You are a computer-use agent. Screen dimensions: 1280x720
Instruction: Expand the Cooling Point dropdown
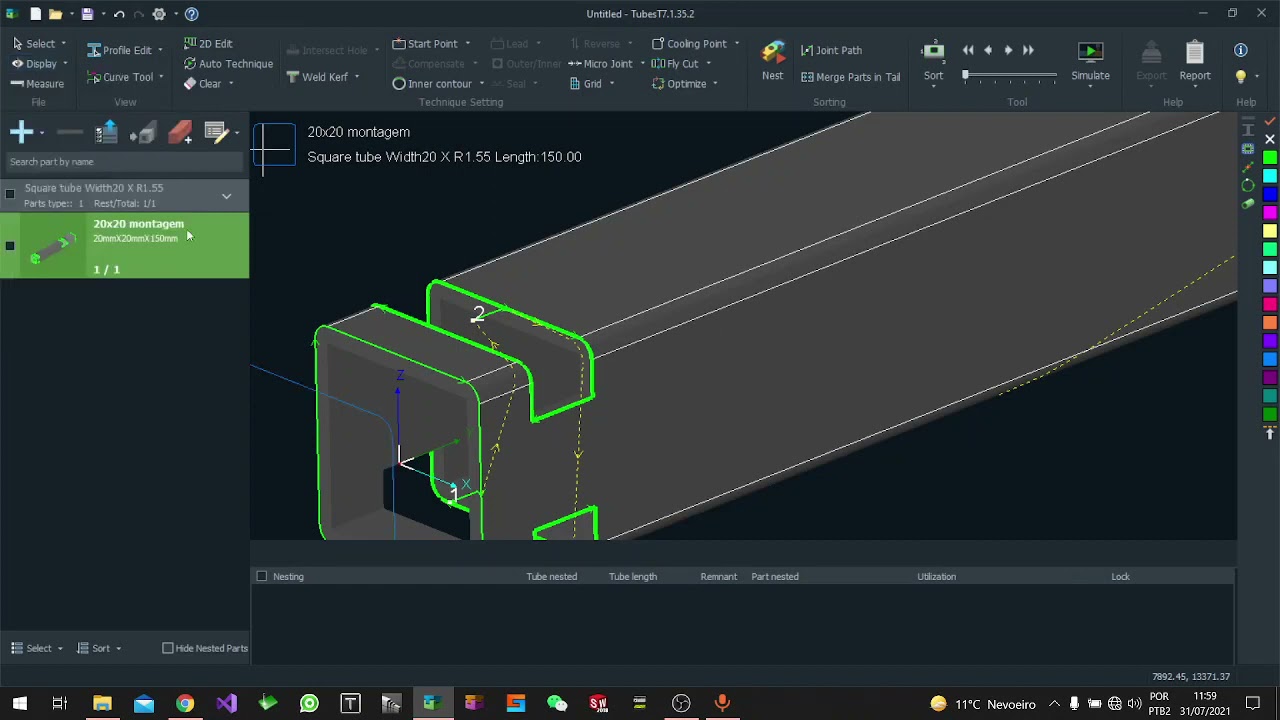(x=737, y=44)
